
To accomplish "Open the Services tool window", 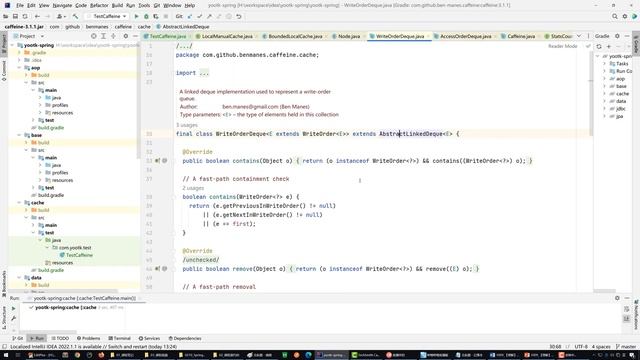I will click(149, 338).
